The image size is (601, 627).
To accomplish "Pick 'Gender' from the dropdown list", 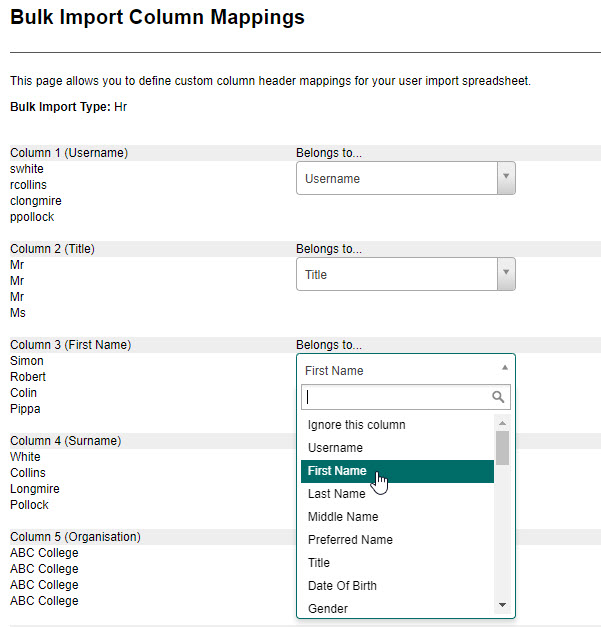I will point(328,608).
